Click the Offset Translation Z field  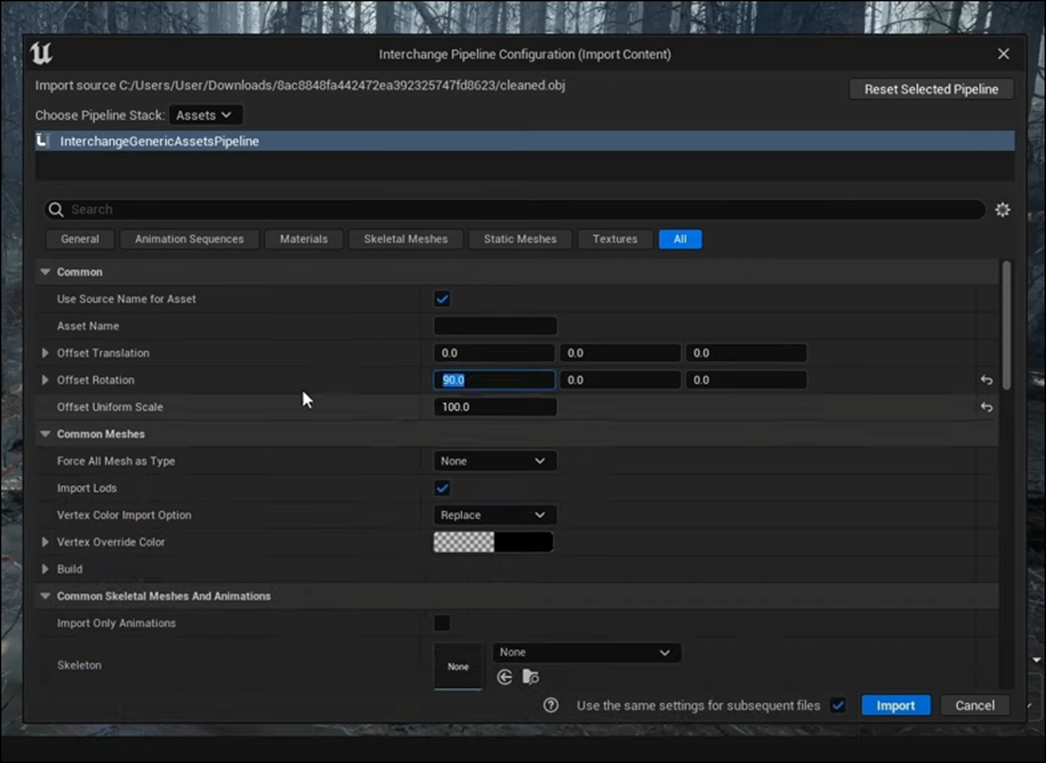[746, 353]
